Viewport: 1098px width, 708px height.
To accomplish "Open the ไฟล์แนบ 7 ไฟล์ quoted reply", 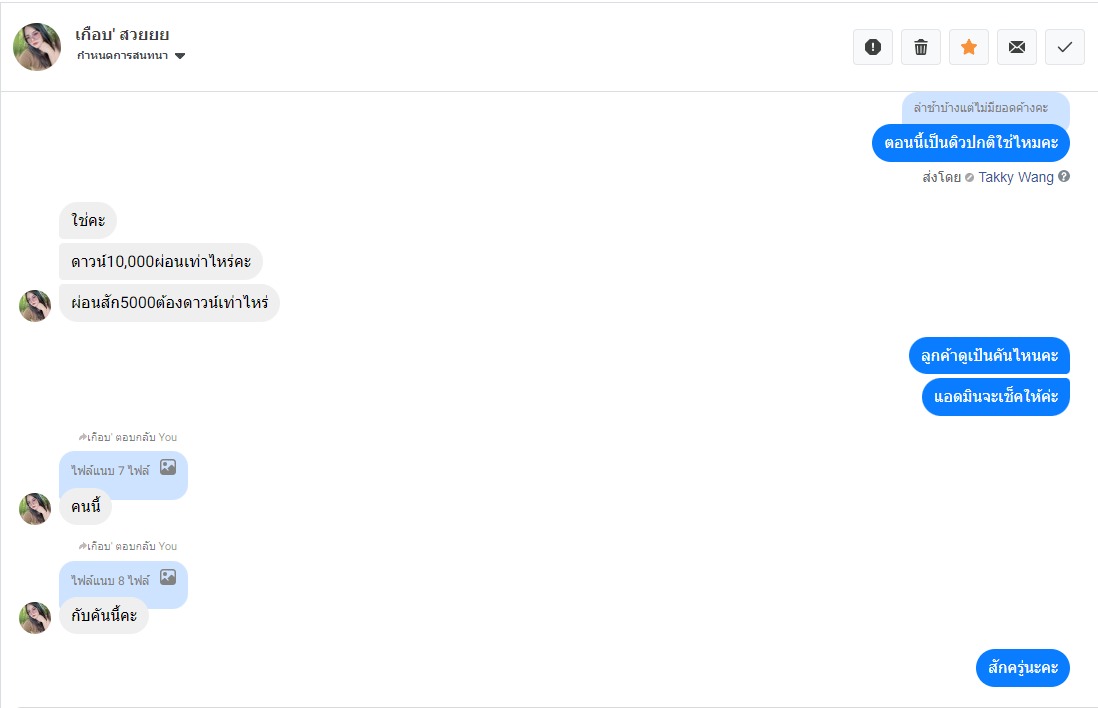I will coord(110,470).
